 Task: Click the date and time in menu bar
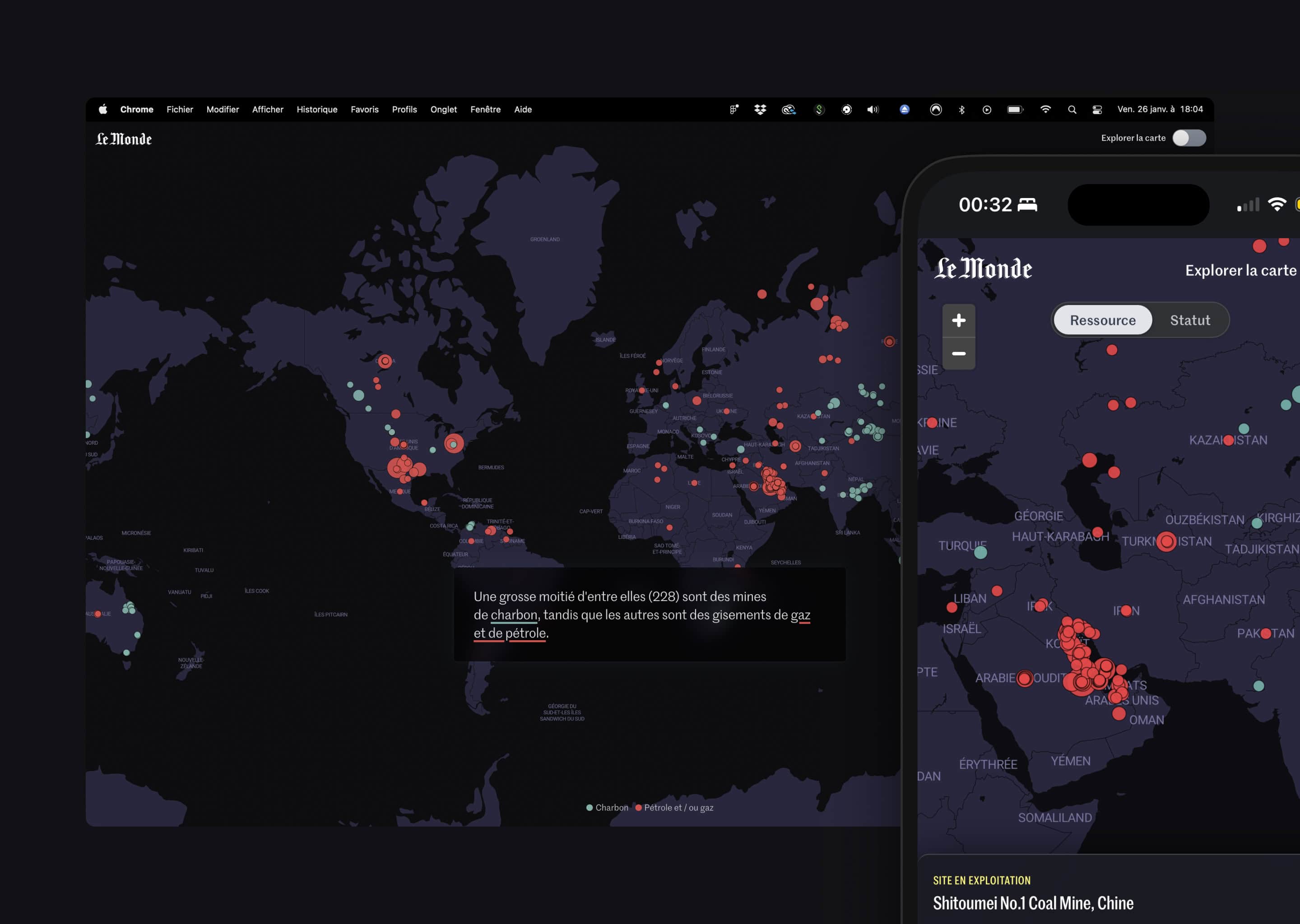(x=1160, y=109)
